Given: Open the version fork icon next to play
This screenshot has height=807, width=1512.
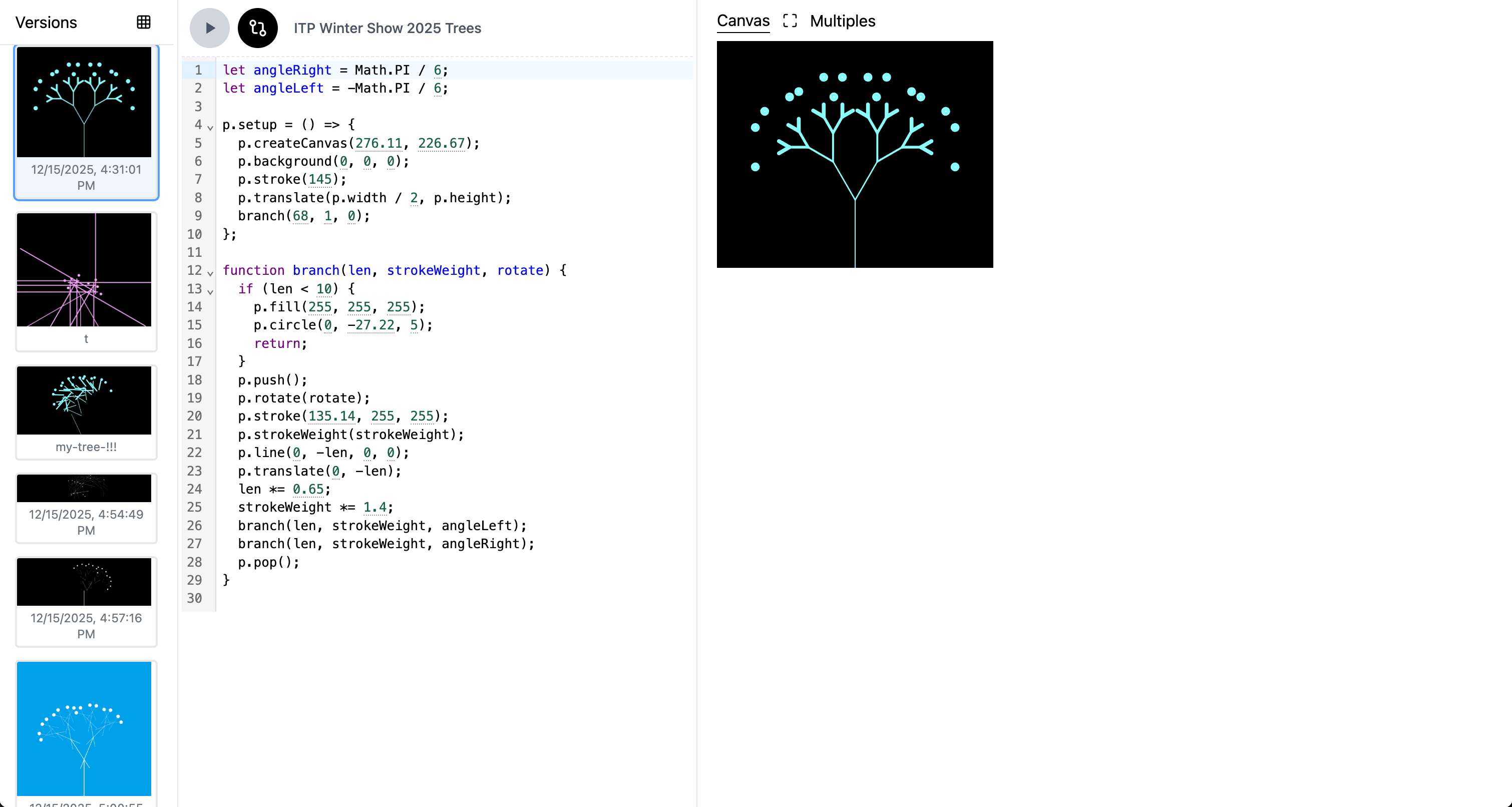Looking at the screenshot, I should point(257,28).
